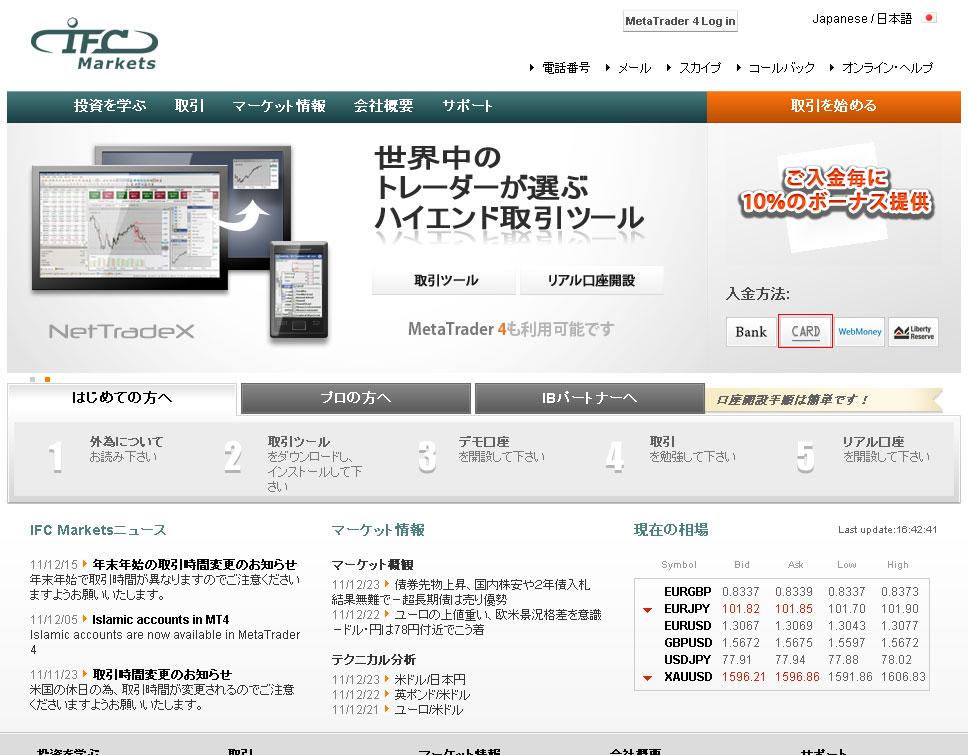Select the orange banner slide indicator dot
Image resolution: width=968 pixels, height=755 pixels.
pos(48,379)
